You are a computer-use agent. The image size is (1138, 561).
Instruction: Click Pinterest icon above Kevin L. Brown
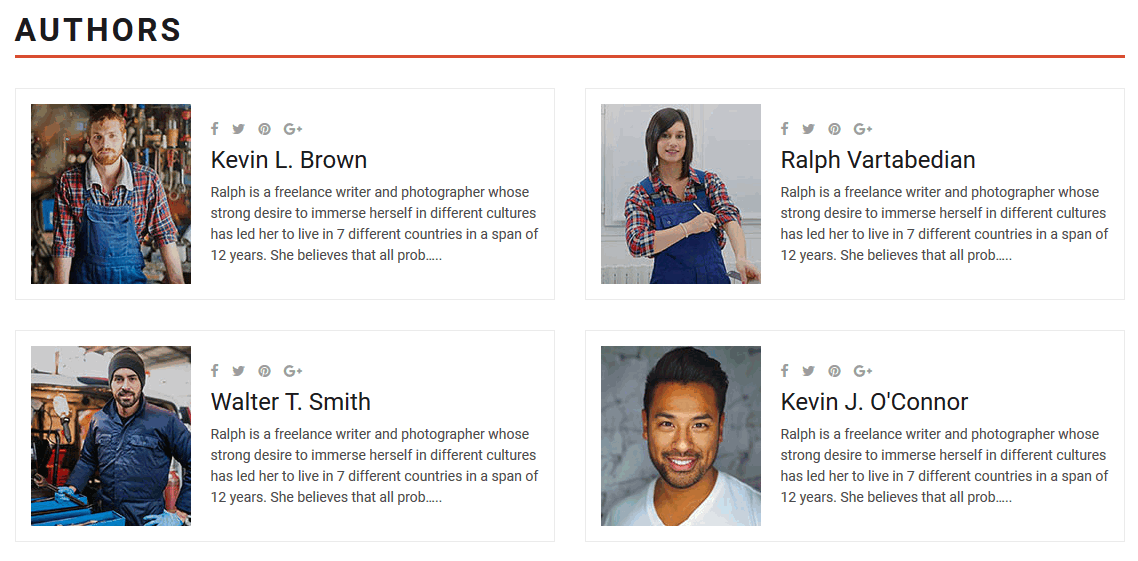264,129
